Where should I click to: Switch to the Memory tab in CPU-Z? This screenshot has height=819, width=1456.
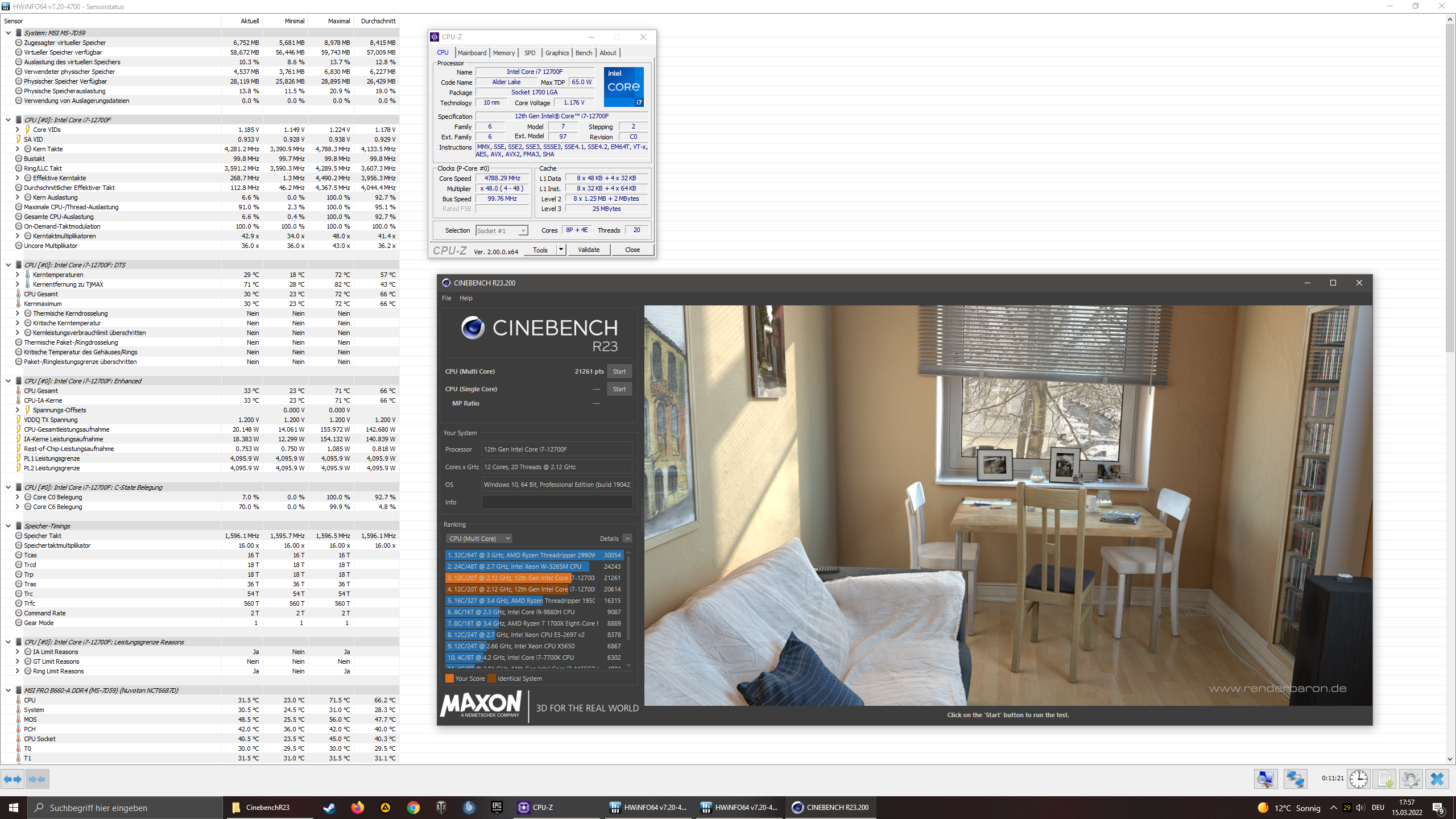(503, 53)
